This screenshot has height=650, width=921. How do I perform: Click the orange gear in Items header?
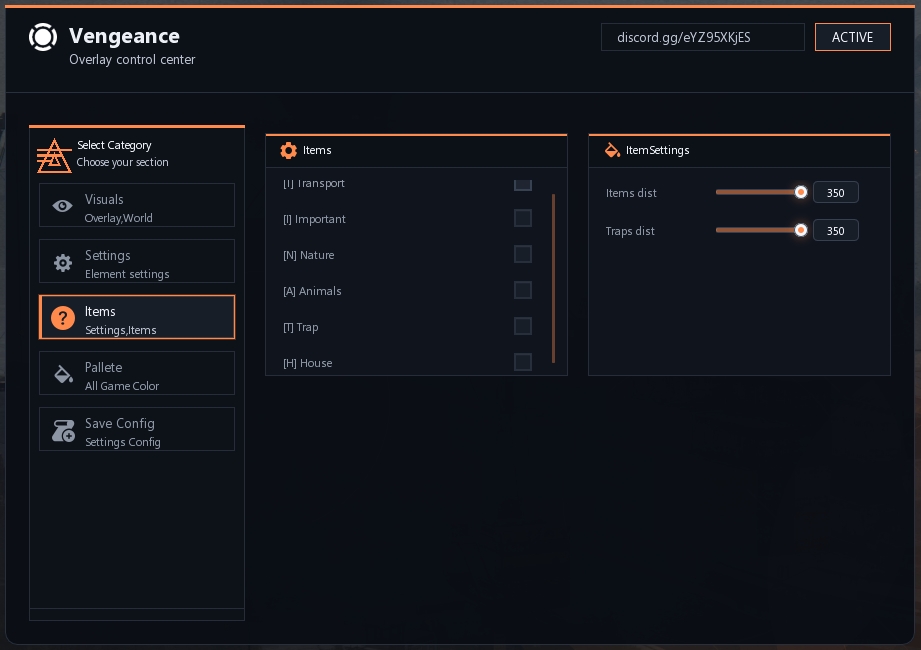click(x=289, y=150)
